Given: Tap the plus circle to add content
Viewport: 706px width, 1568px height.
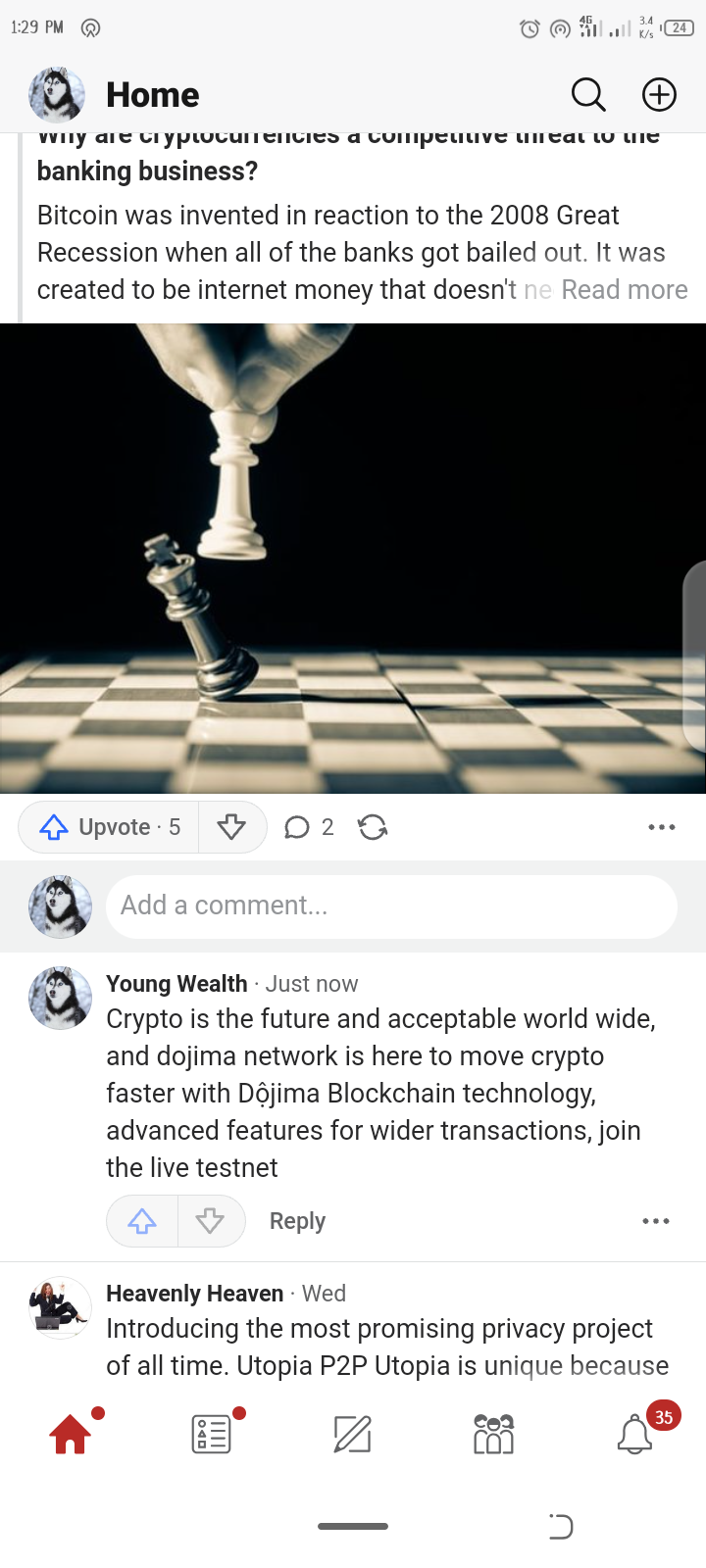Looking at the screenshot, I should click(659, 95).
